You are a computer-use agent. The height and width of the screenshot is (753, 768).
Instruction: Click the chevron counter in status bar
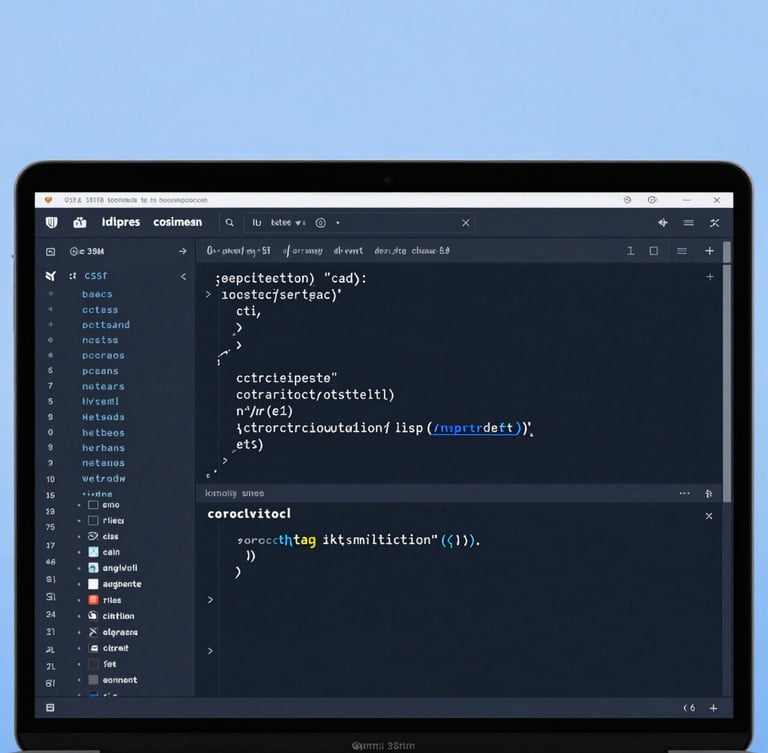point(689,708)
